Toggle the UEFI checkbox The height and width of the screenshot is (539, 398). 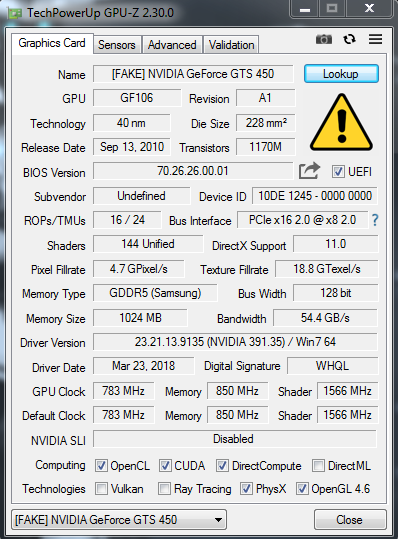pos(338,171)
